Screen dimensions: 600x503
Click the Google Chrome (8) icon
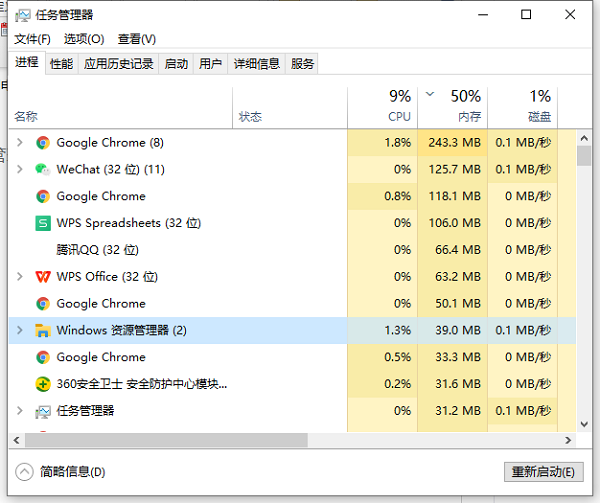(x=43, y=143)
